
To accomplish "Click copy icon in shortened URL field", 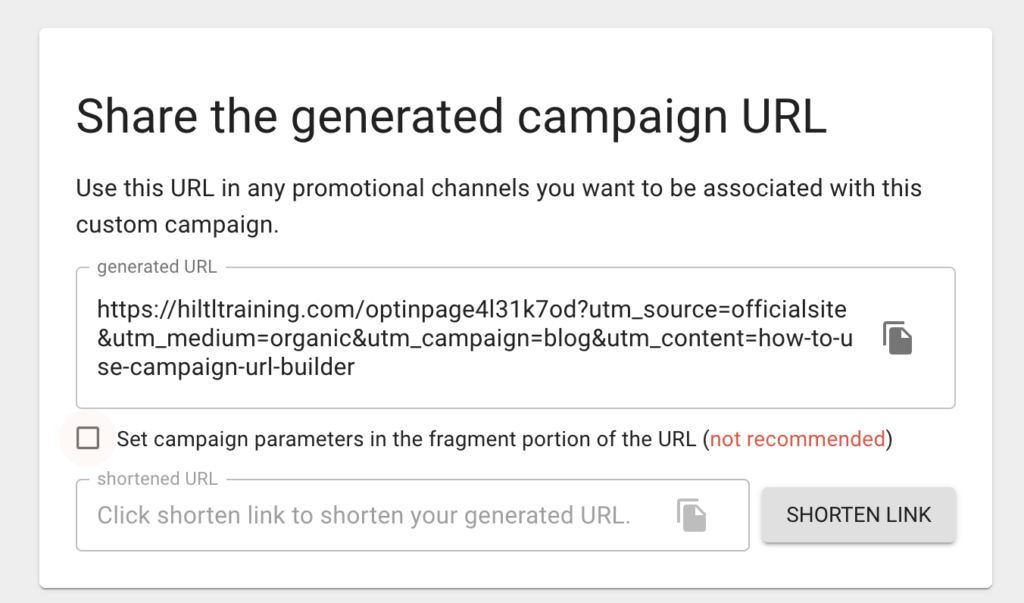I will click(692, 515).
